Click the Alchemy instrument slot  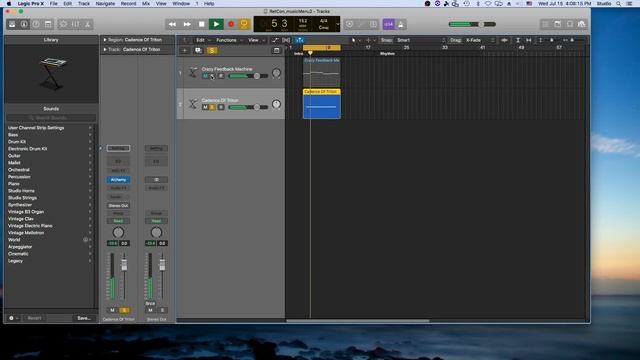tap(118, 180)
